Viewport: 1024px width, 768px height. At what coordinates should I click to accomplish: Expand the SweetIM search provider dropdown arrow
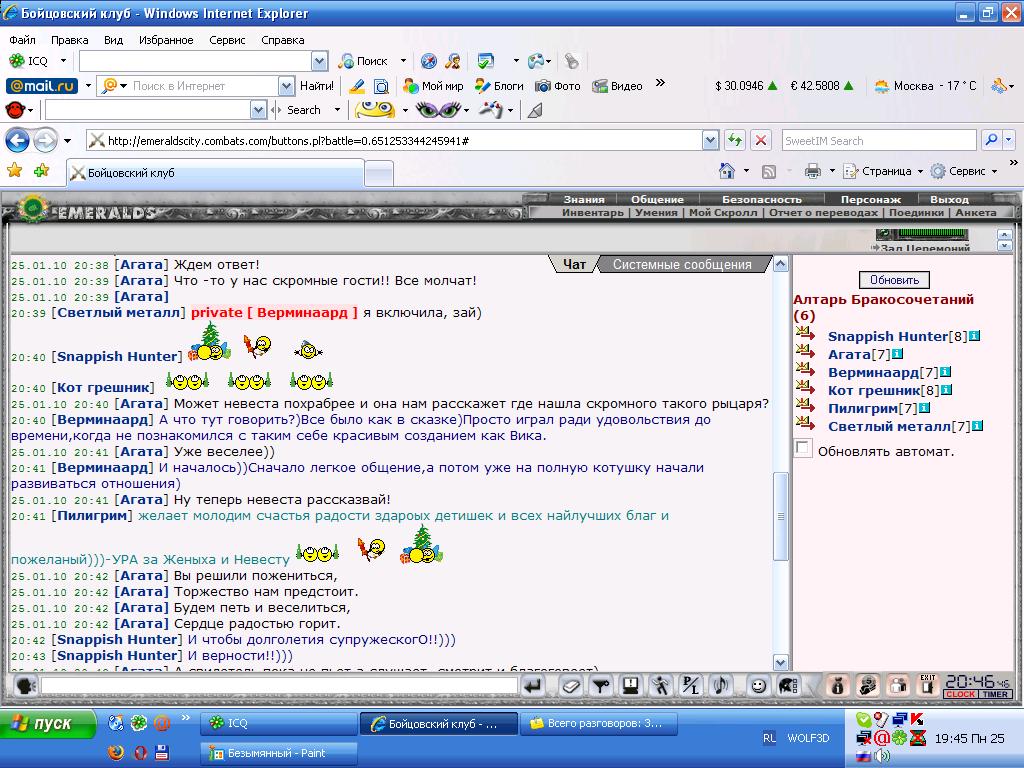tap(1009, 140)
